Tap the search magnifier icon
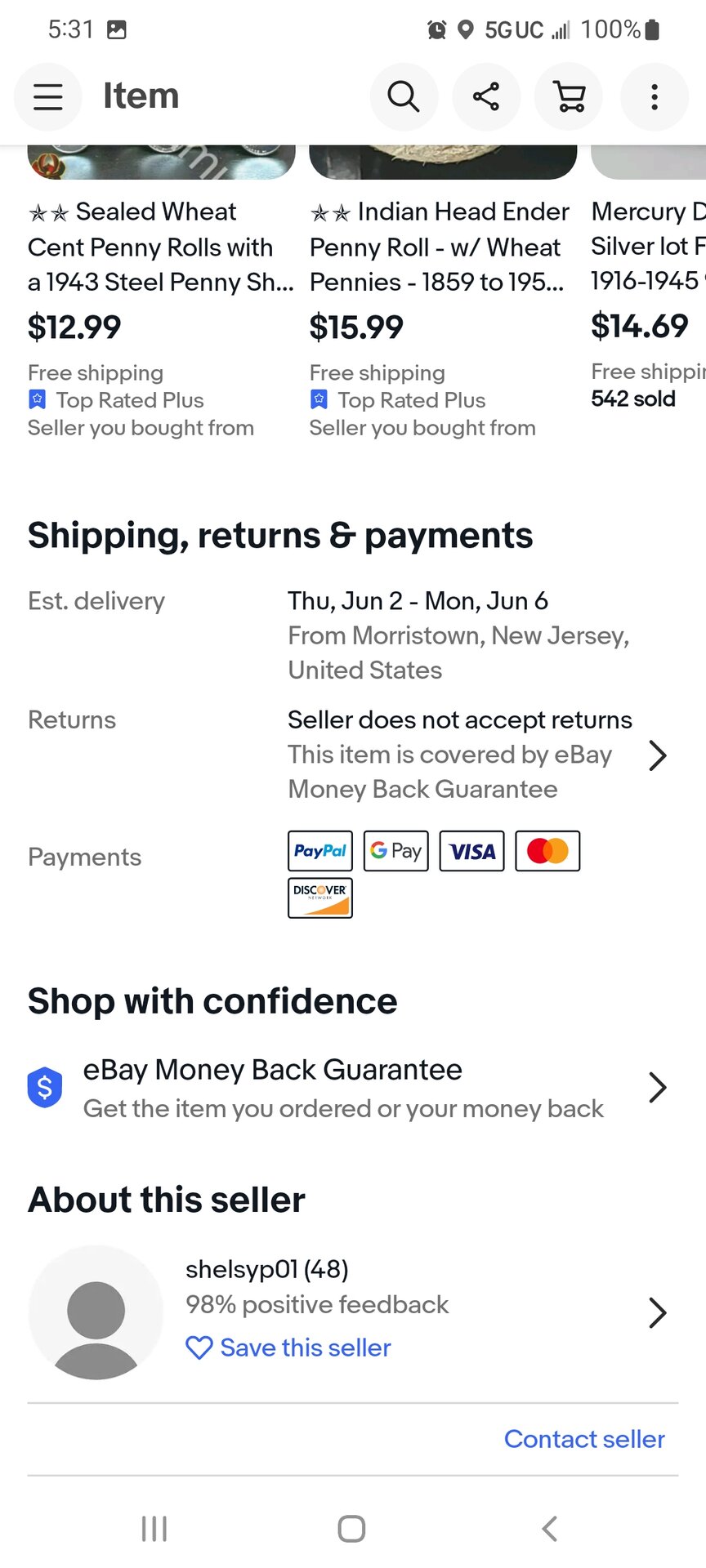 (404, 97)
